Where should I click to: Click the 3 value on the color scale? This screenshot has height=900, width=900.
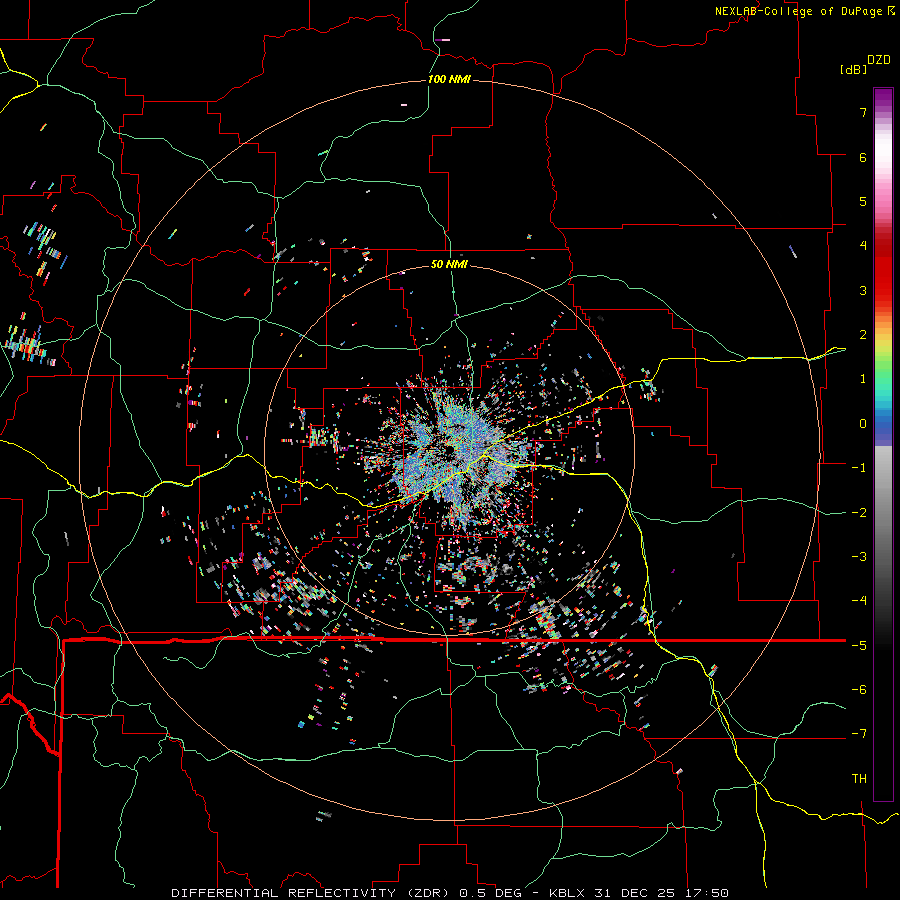tap(863, 290)
